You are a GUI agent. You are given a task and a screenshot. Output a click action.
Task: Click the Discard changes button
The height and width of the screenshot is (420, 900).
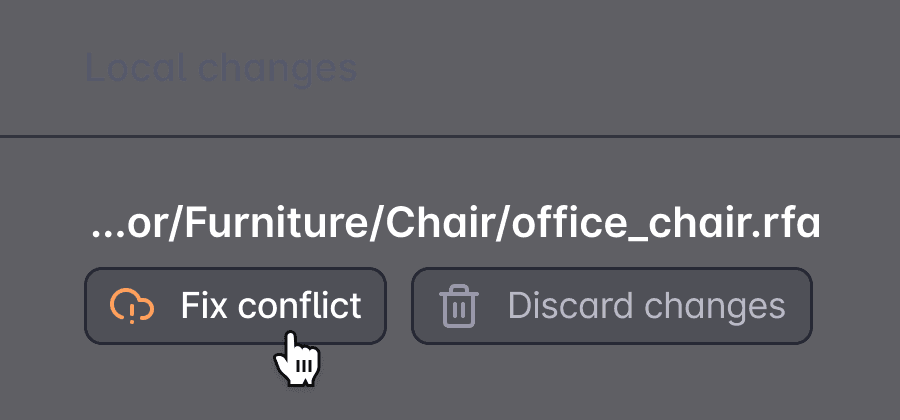pos(611,306)
